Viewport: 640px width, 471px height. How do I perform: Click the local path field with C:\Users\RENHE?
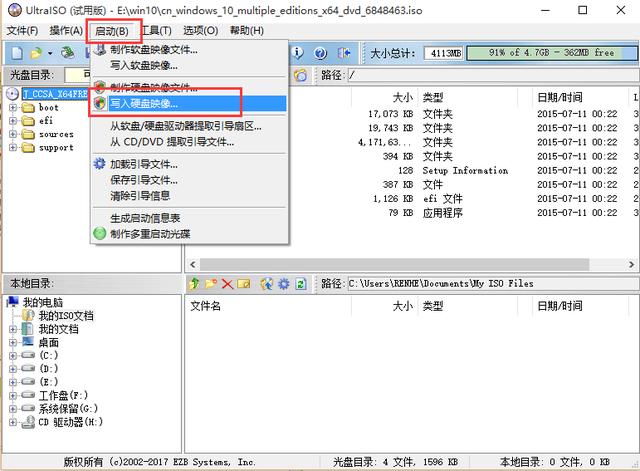pos(493,283)
